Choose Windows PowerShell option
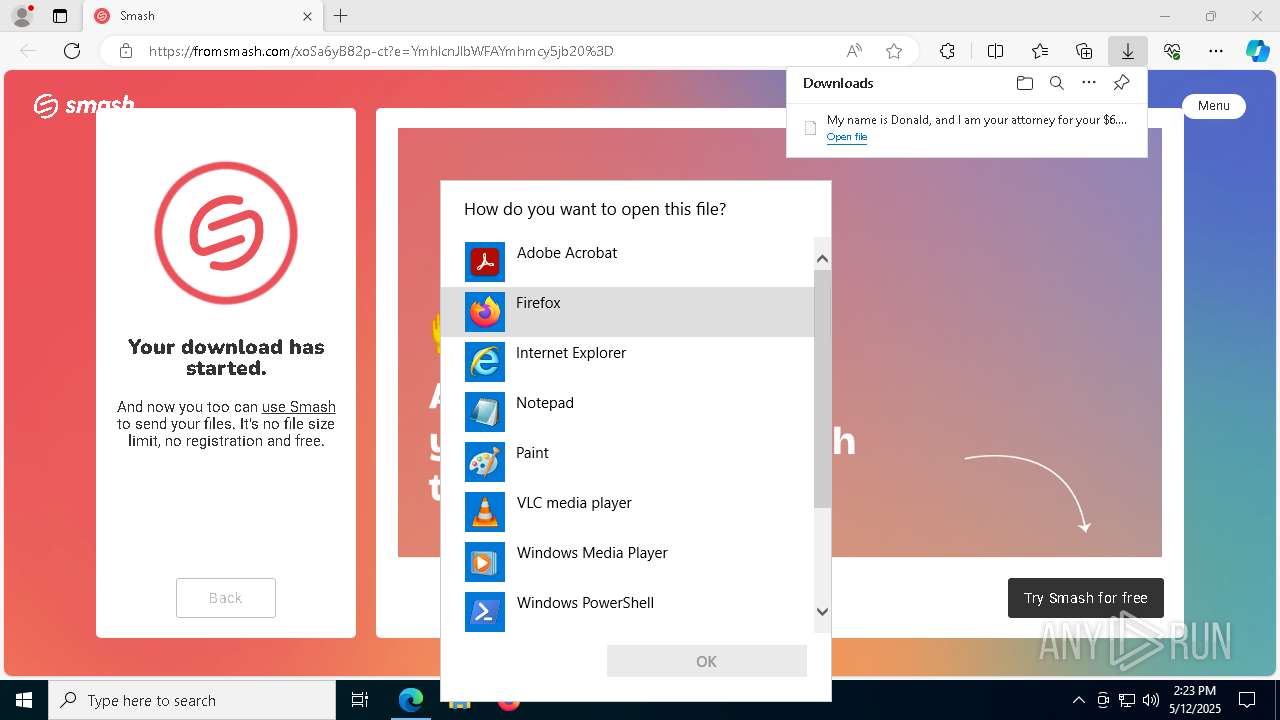This screenshot has height=720, width=1280. [627, 612]
